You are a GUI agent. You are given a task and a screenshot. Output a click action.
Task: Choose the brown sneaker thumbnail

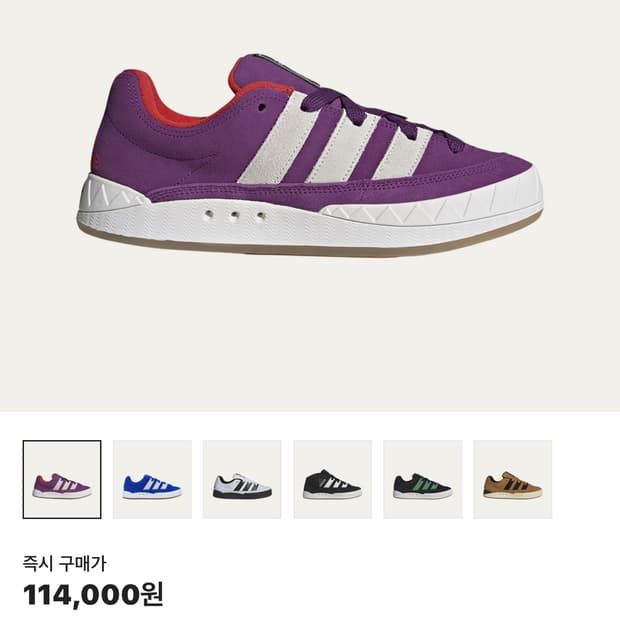[x=513, y=479]
